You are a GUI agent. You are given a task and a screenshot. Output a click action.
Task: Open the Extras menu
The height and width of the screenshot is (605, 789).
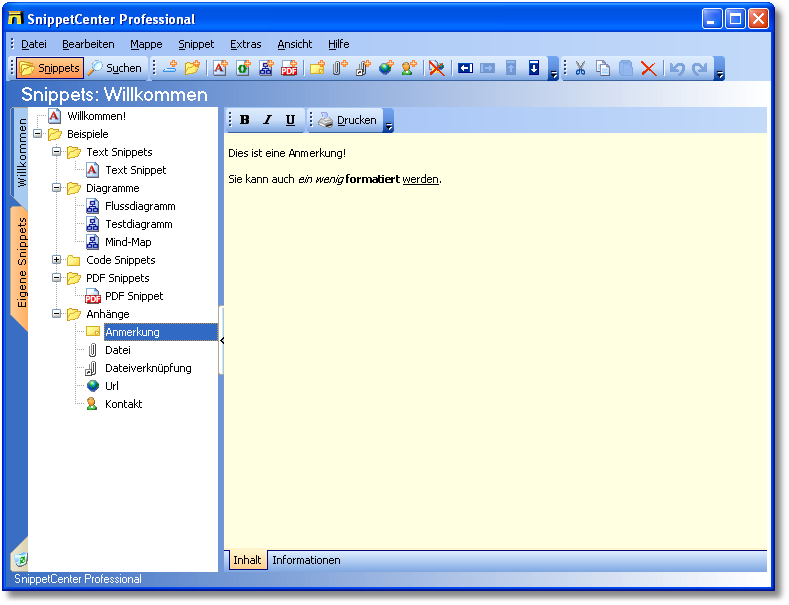246,44
